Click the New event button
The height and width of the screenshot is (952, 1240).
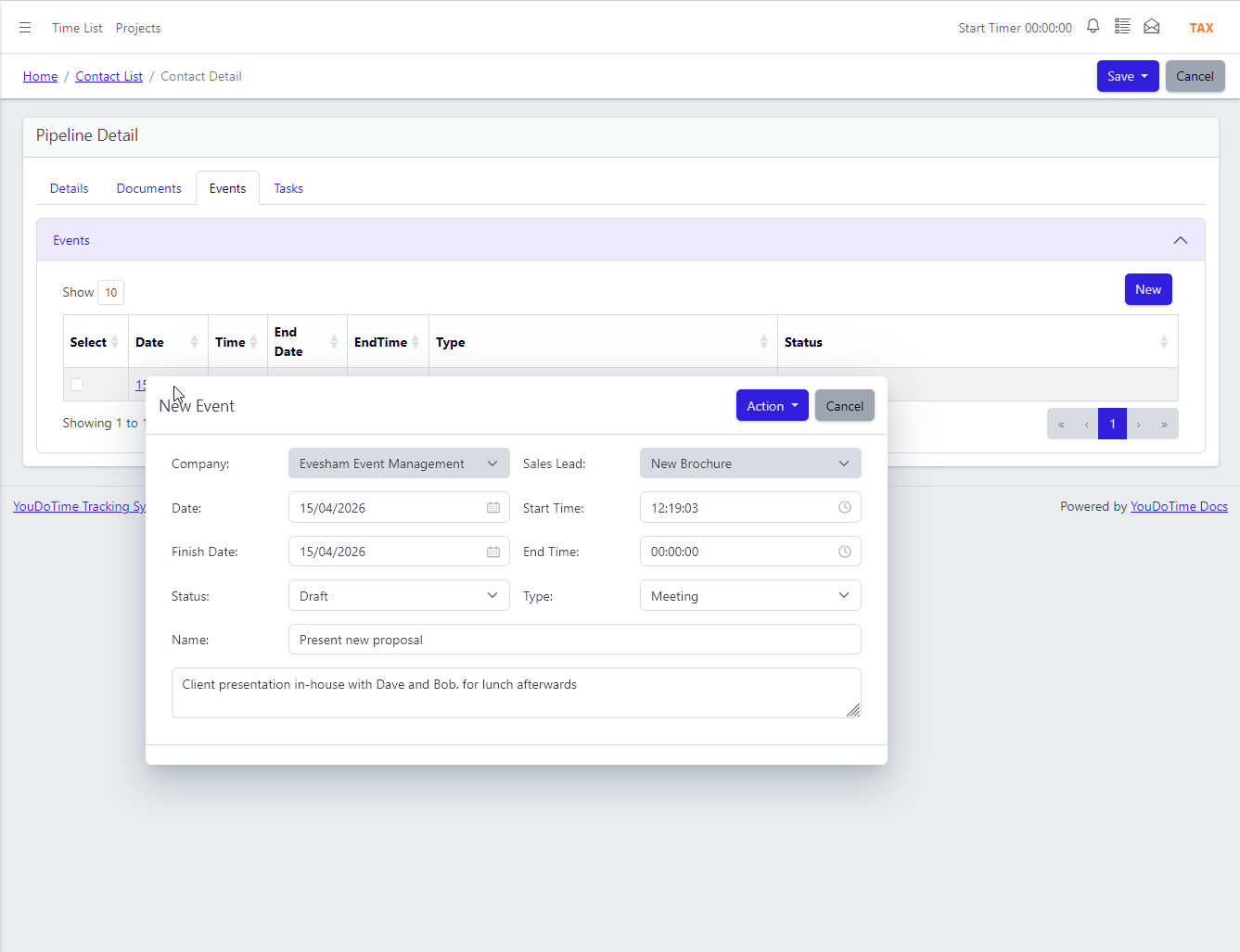coord(1148,289)
